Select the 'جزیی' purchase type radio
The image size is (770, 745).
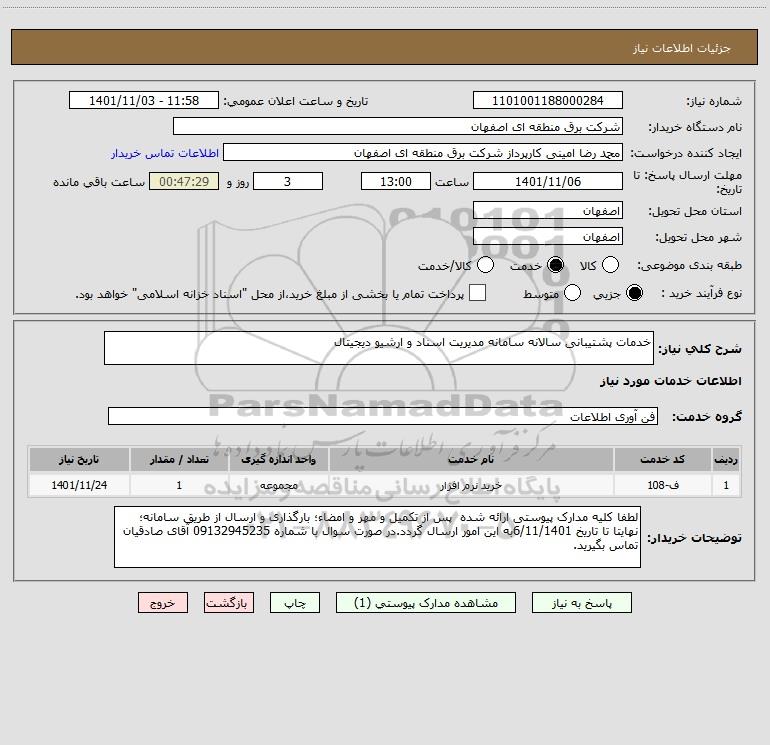(x=634, y=293)
